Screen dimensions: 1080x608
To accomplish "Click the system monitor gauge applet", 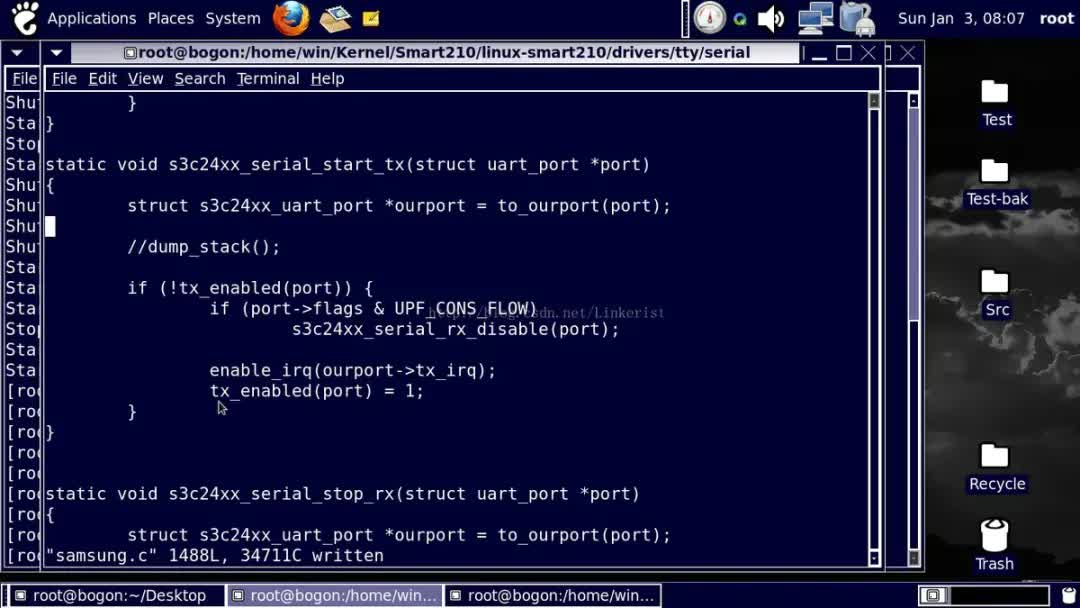I will 709,17.
